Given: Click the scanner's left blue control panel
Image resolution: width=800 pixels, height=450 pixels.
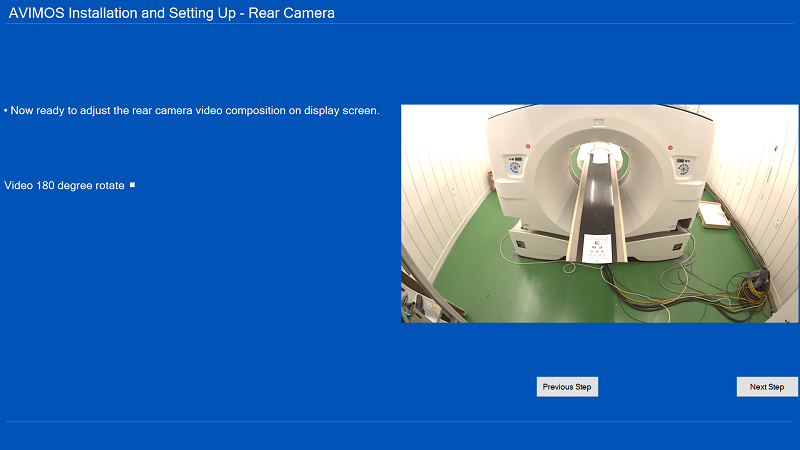Looking at the screenshot, I should (514, 167).
